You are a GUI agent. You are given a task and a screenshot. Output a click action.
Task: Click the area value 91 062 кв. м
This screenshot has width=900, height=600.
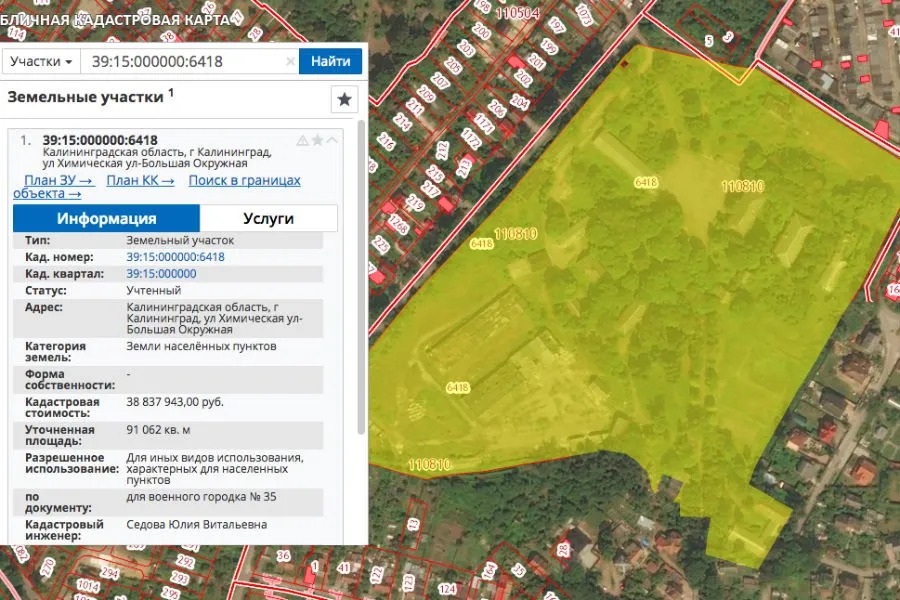coord(158,429)
